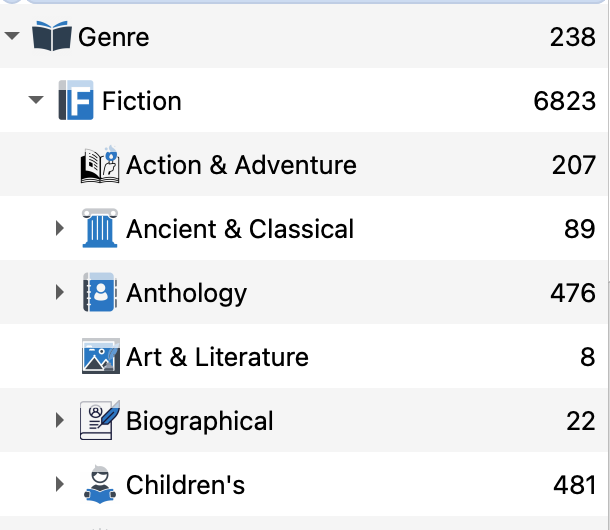Screen dimensions: 610x530
Task: Click the Biographical quill icon
Action: [x=100, y=421]
